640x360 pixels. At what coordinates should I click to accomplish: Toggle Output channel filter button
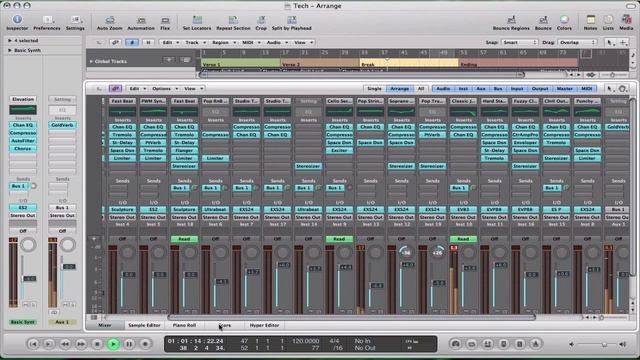540,89
